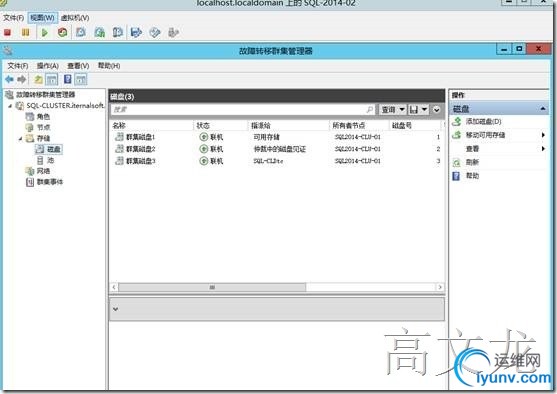Click the connect USB device toolbar icon
Image resolution: width=557 pixels, height=394 pixels.
[x=173, y=33]
